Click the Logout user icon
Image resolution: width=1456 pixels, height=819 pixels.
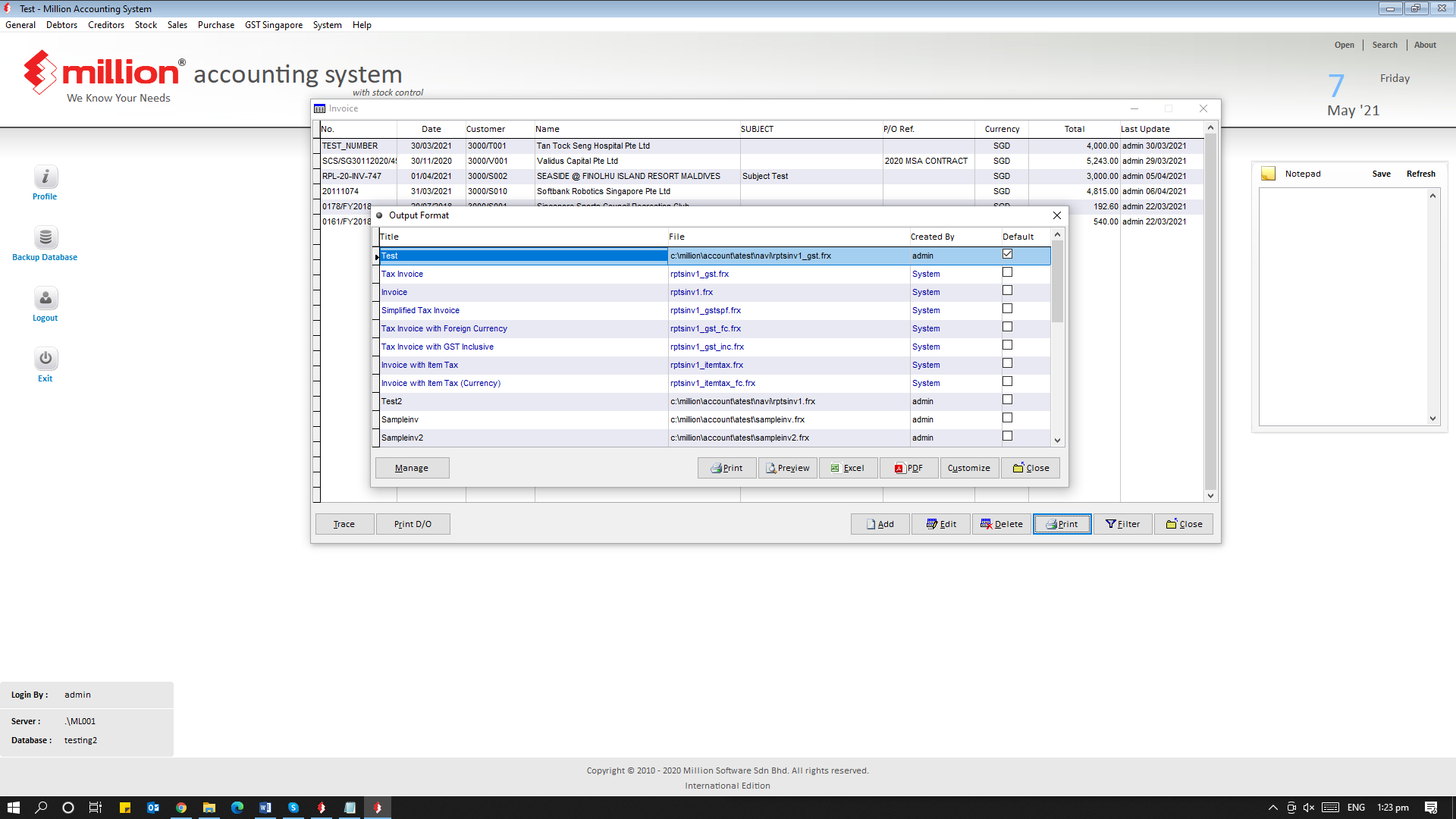[45, 298]
